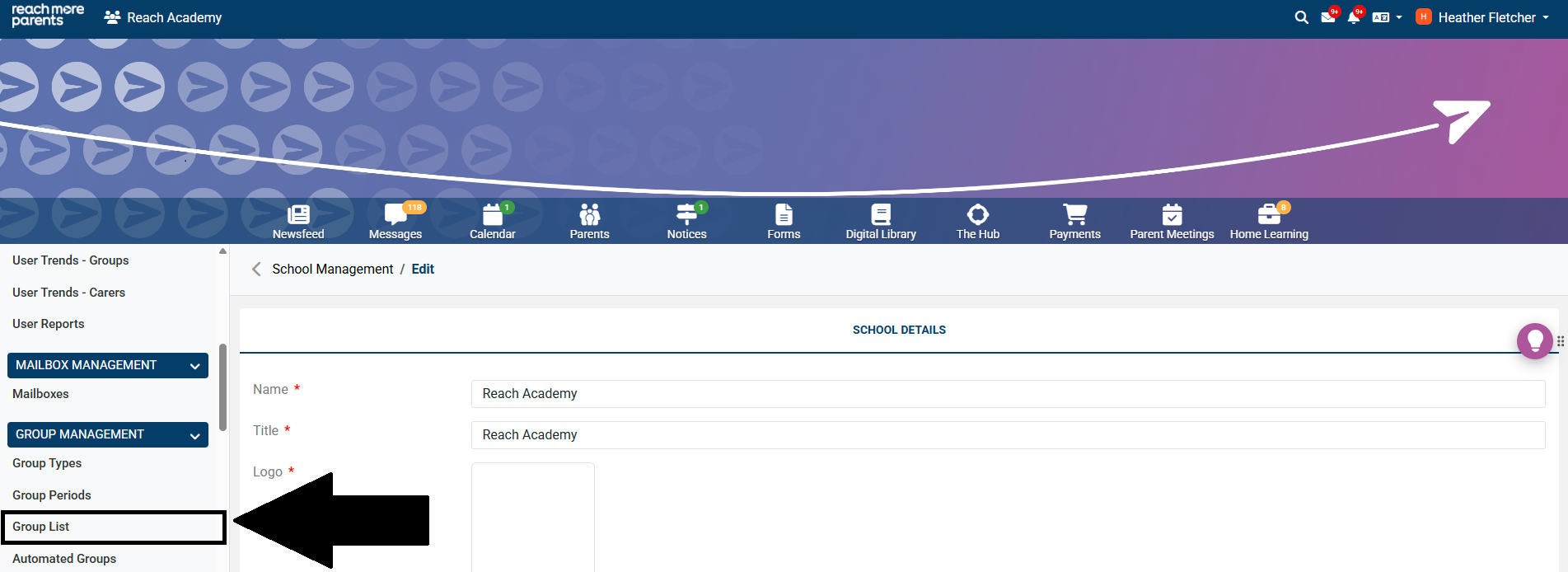Open the Digital Library icon

(881, 216)
